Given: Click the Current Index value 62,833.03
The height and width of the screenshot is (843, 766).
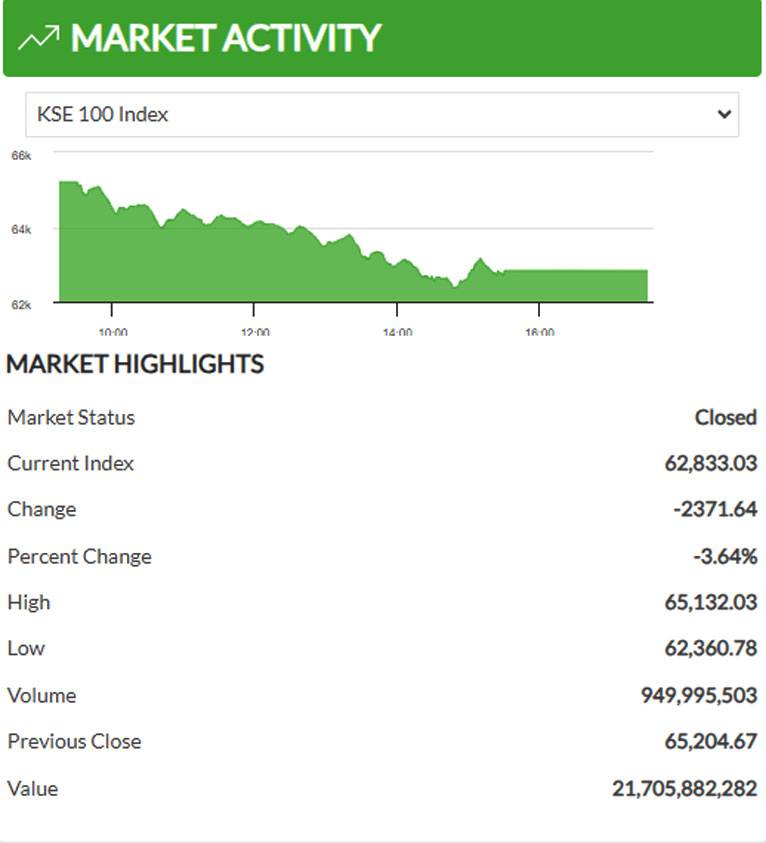Looking at the screenshot, I should [x=711, y=463].
